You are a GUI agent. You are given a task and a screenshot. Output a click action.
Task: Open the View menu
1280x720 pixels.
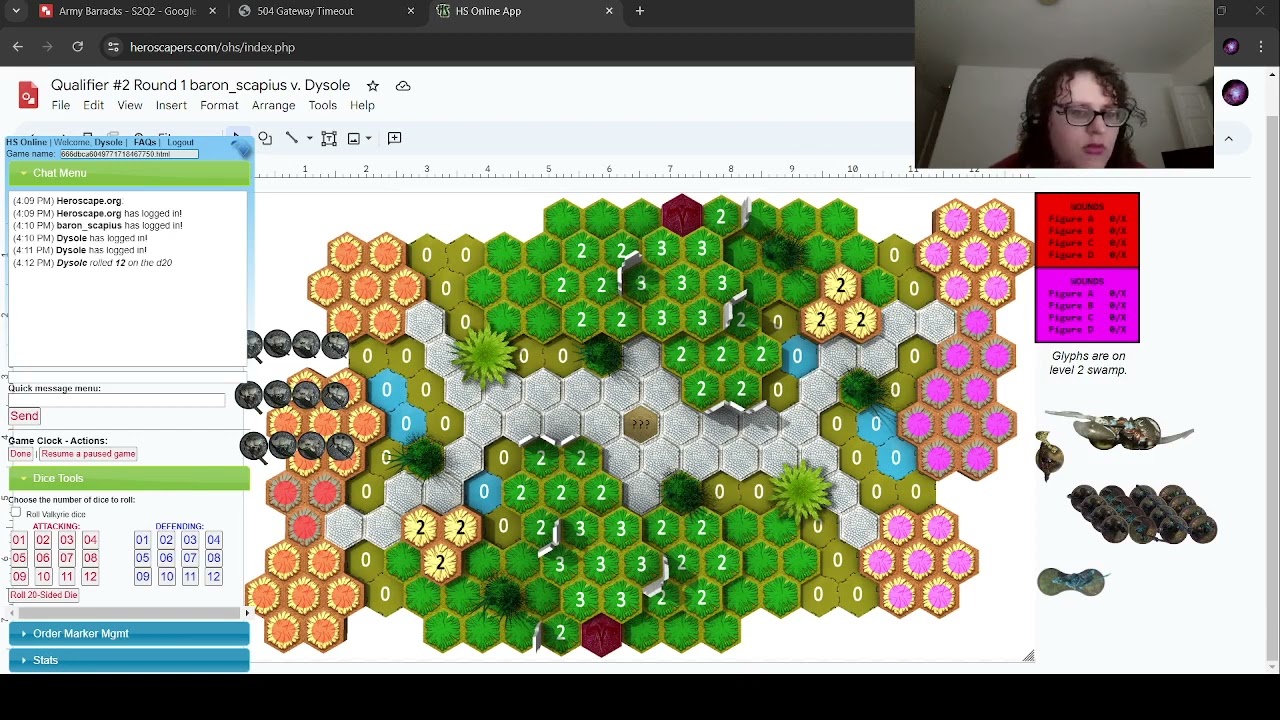tap(129, 105)
